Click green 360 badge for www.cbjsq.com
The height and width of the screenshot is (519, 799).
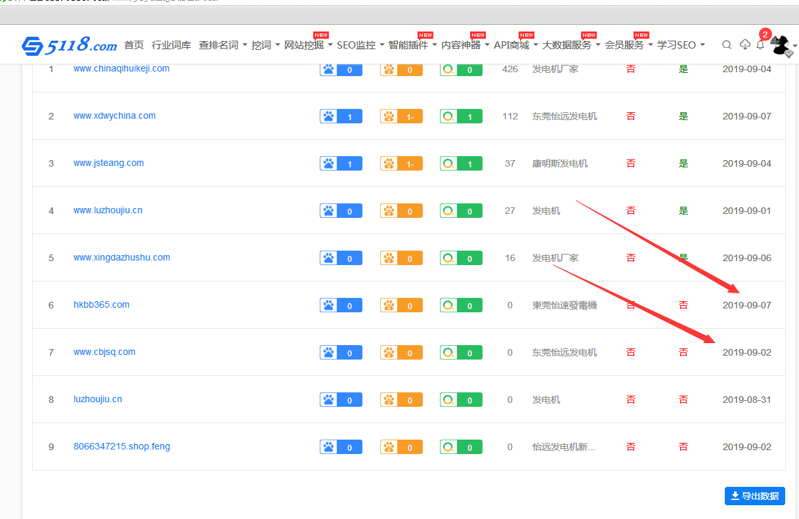click(461, 352)
